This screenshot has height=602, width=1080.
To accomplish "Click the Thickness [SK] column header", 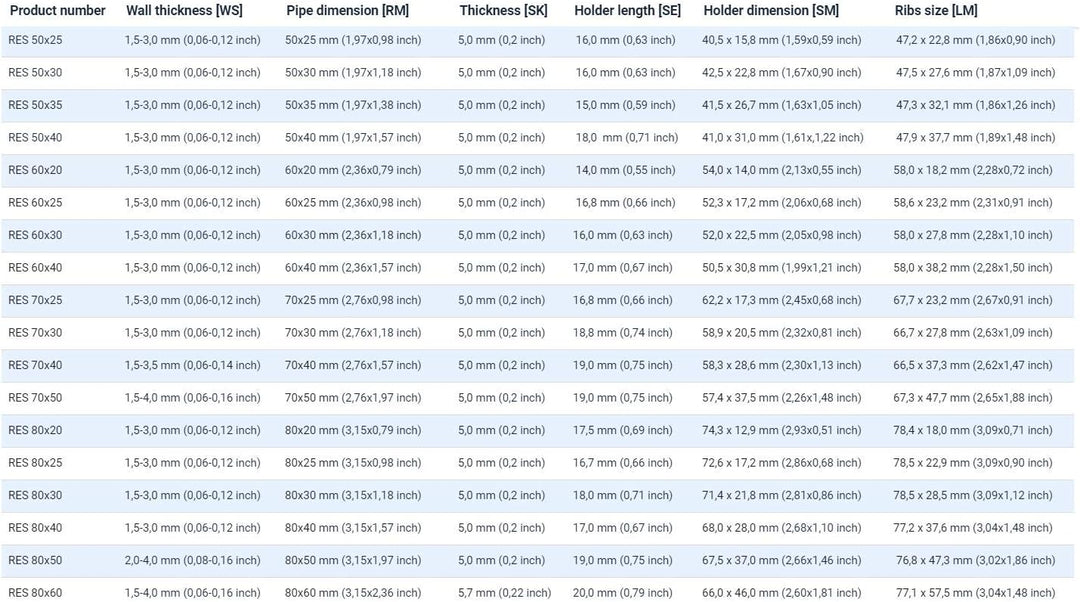I will pos(503,10).
